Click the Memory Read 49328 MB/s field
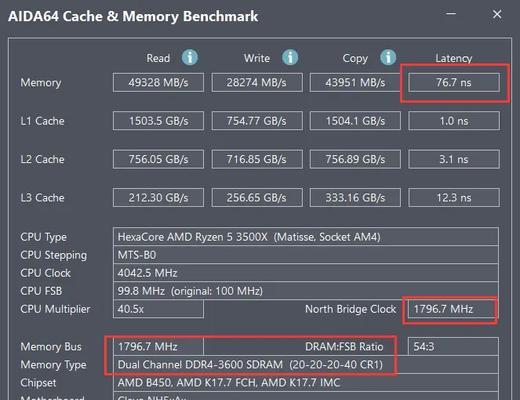The image size is (520, 400). pyautogui.click(x=158, y=82)
